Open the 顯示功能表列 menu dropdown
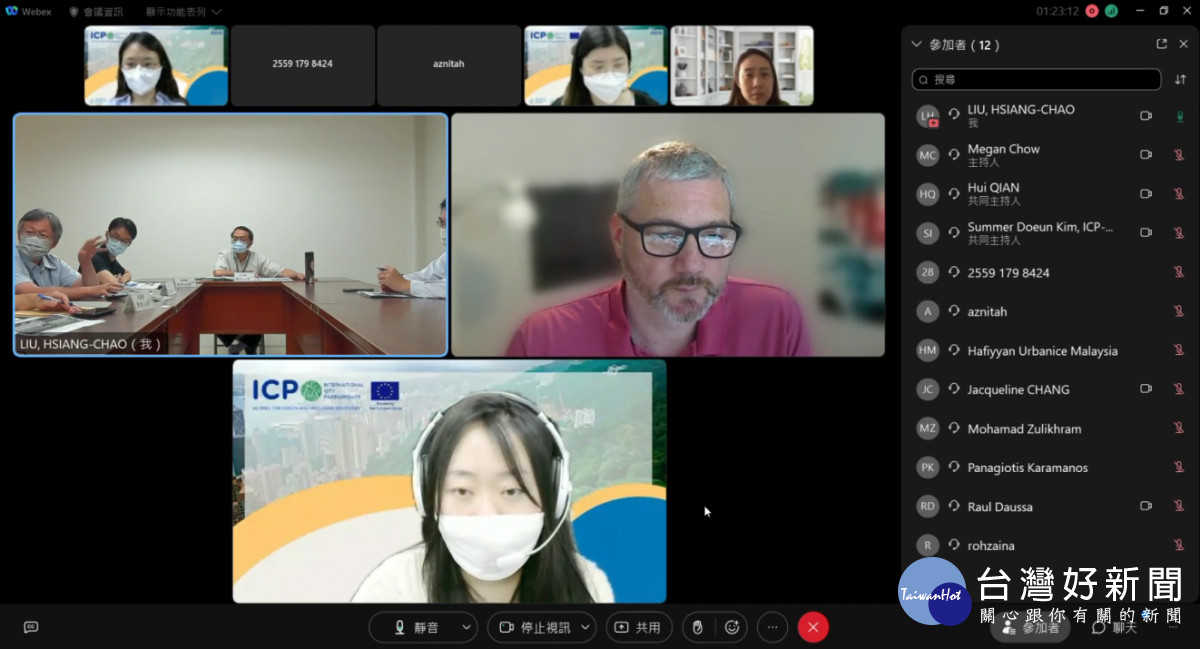 point(183,12)
